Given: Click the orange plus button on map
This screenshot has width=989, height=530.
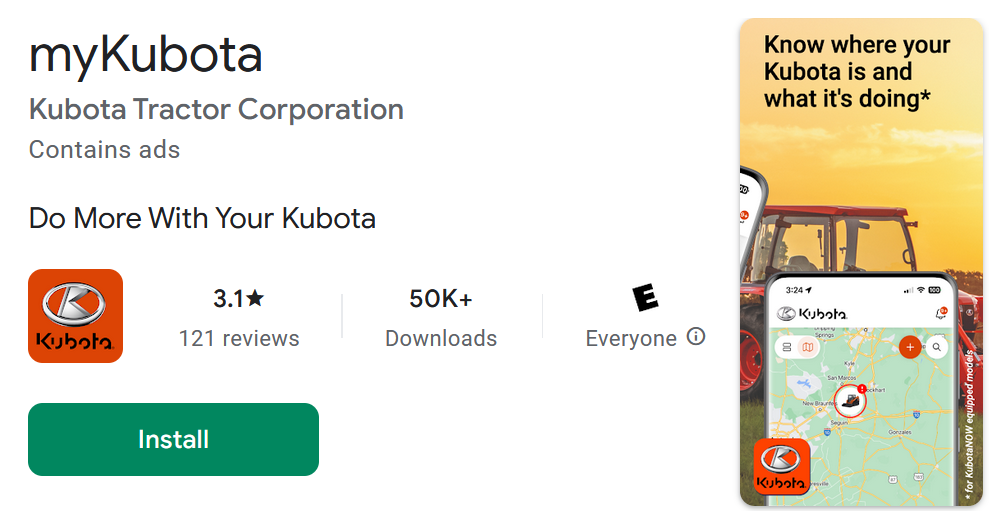Looking at the screenshot, I should tap(910, 347).
